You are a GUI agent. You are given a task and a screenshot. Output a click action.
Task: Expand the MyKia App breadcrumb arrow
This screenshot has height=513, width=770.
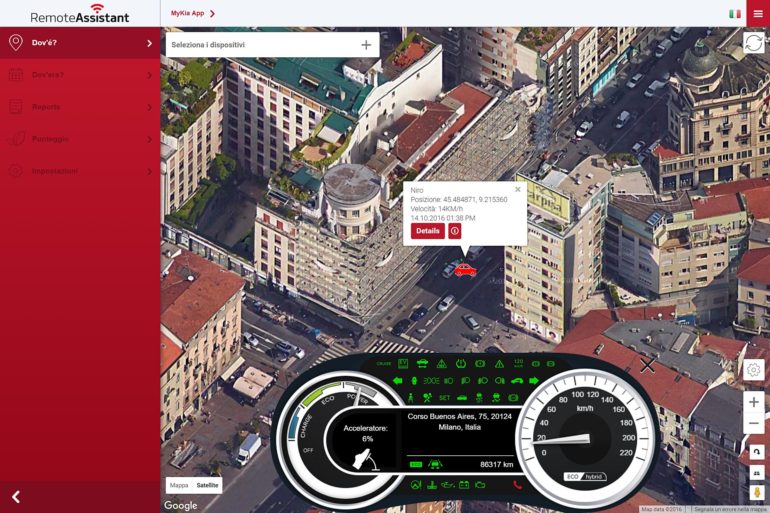tap(213, 14)
